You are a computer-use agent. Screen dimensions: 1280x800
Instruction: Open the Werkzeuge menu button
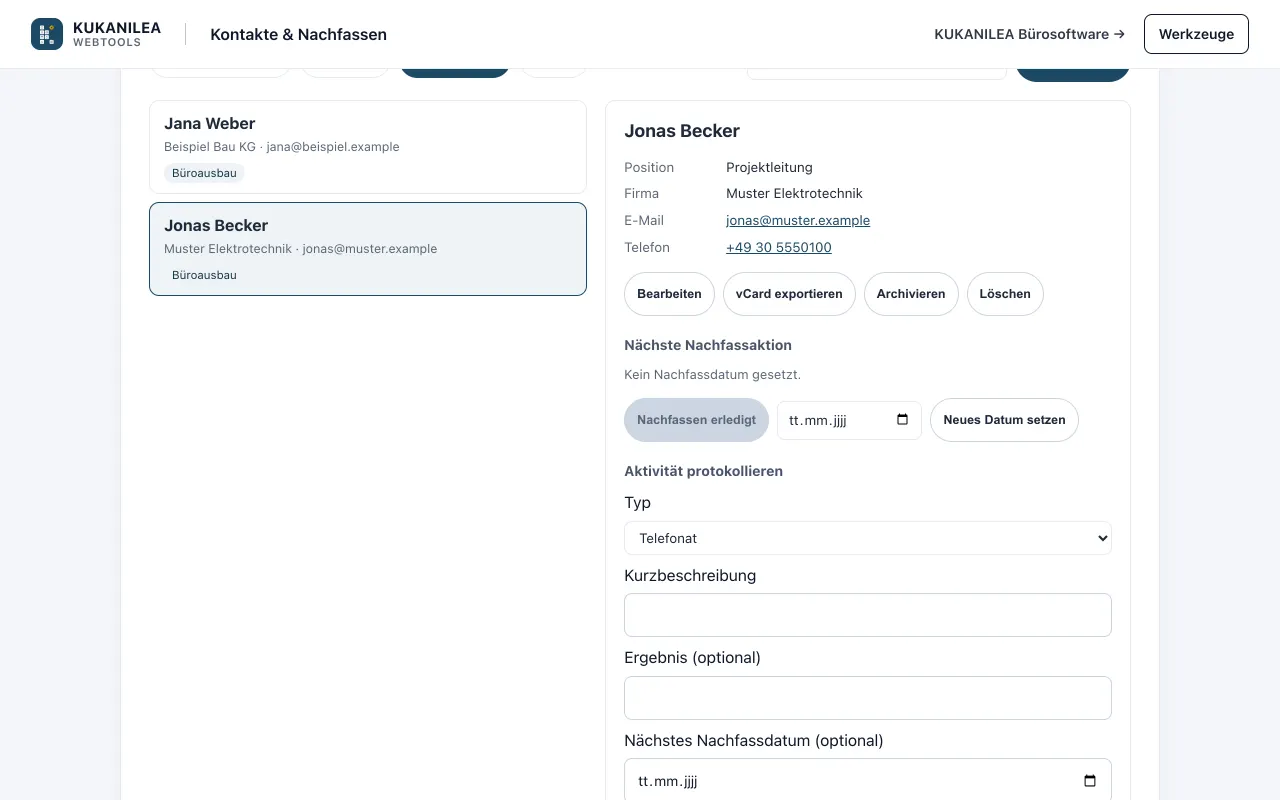pyautogui.click(x=1196, y=34)
